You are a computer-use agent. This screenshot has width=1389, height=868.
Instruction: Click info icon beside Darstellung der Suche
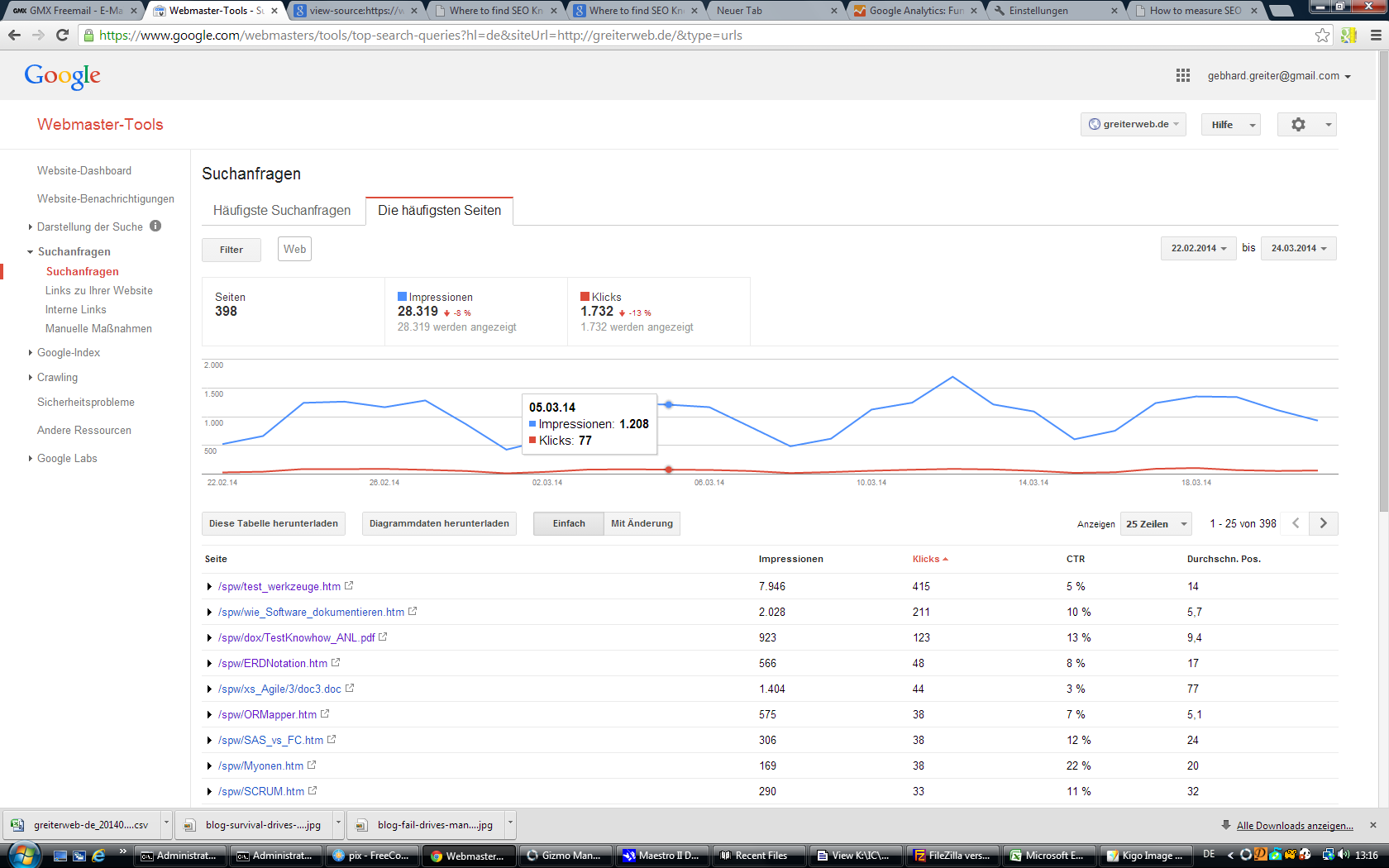(x=155, y=226)
